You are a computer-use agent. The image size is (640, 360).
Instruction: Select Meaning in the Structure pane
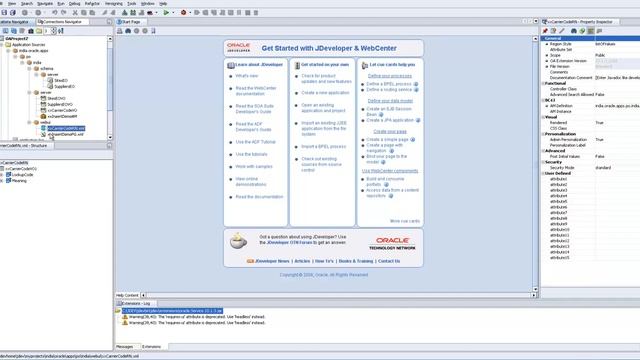click(x=19, y=181)
